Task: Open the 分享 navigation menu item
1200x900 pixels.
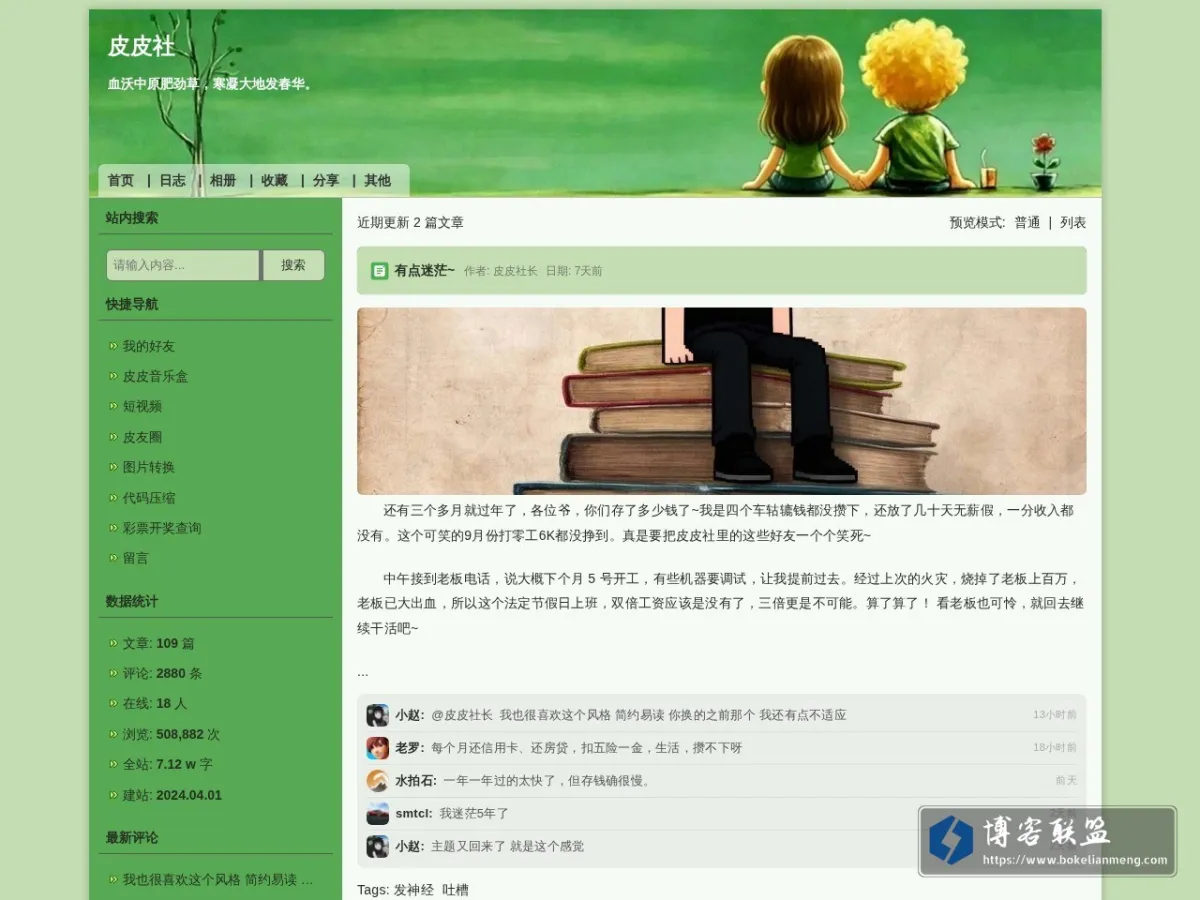Action: click(326, 180)
